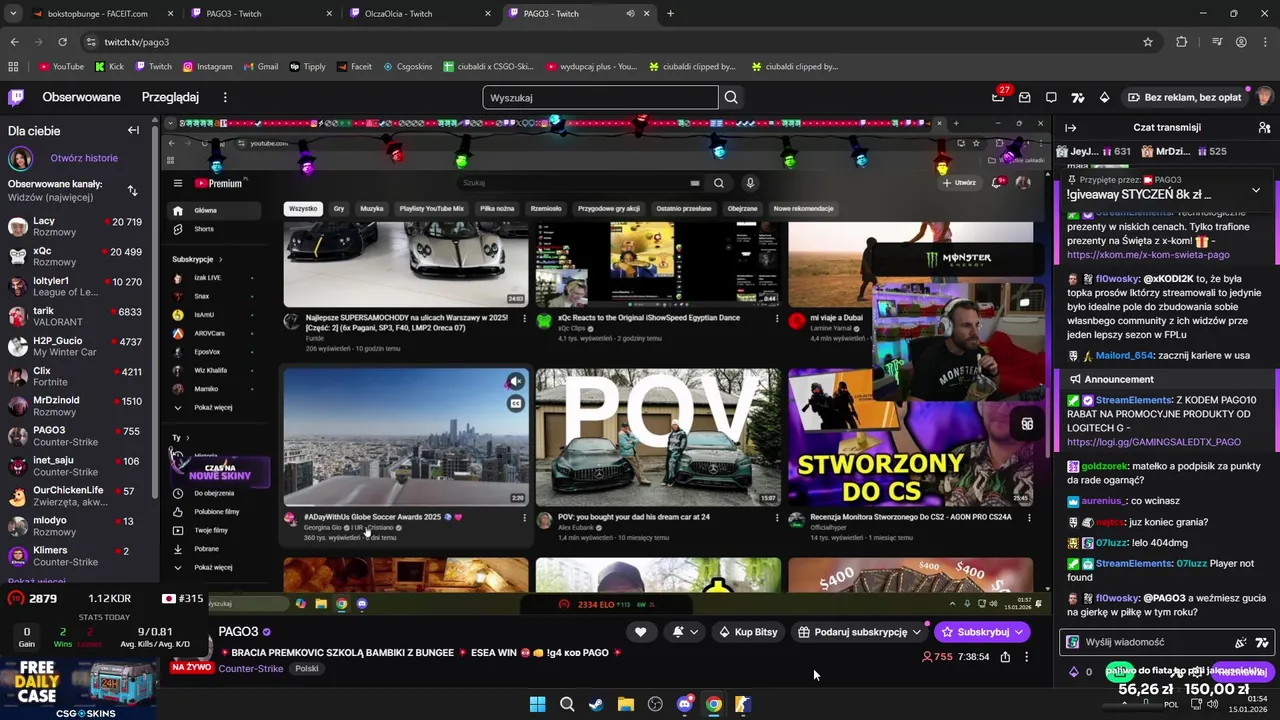Bookmark this page with star icon

pos(1148,42)
